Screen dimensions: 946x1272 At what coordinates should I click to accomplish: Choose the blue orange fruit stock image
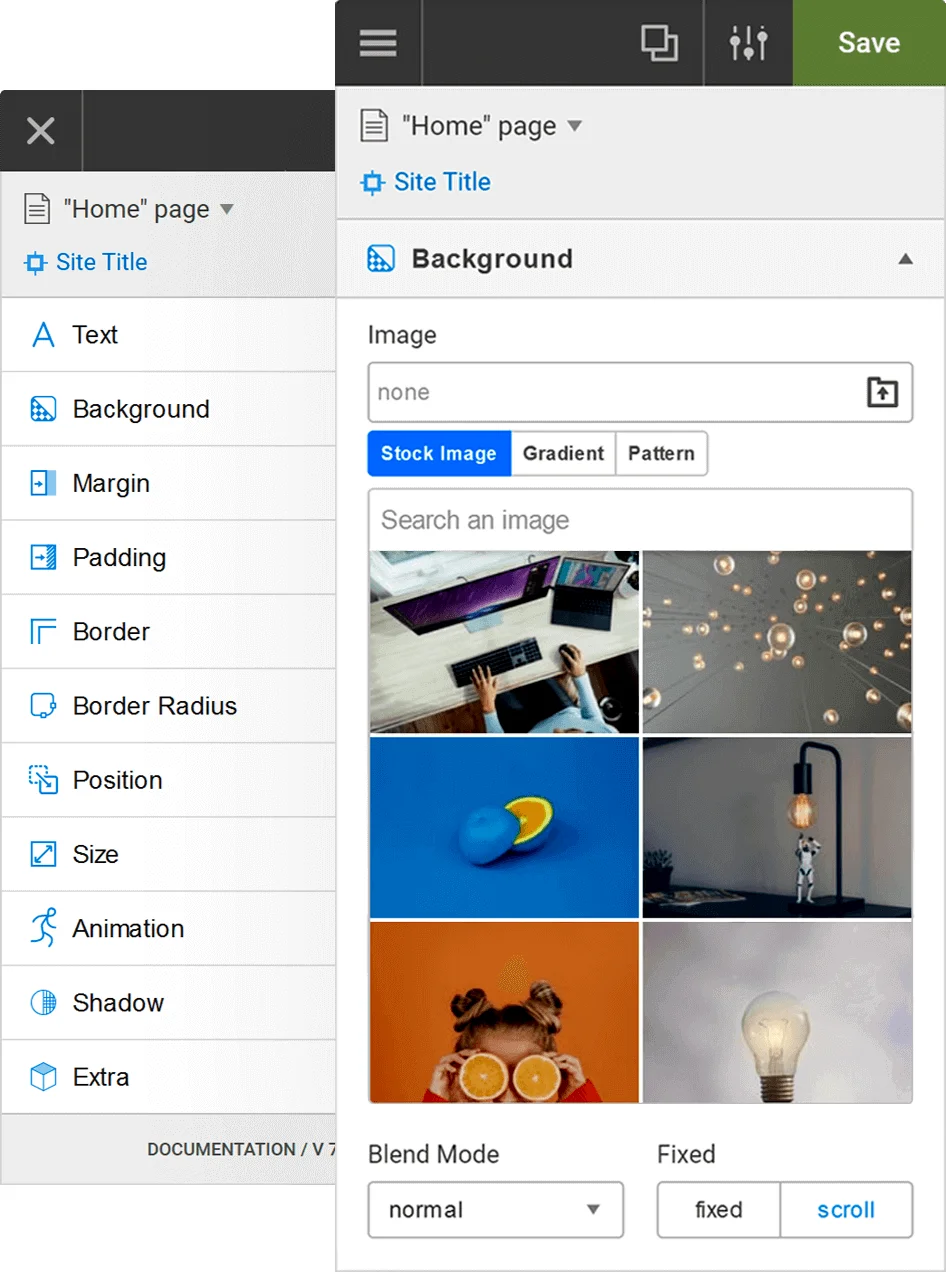504,827
